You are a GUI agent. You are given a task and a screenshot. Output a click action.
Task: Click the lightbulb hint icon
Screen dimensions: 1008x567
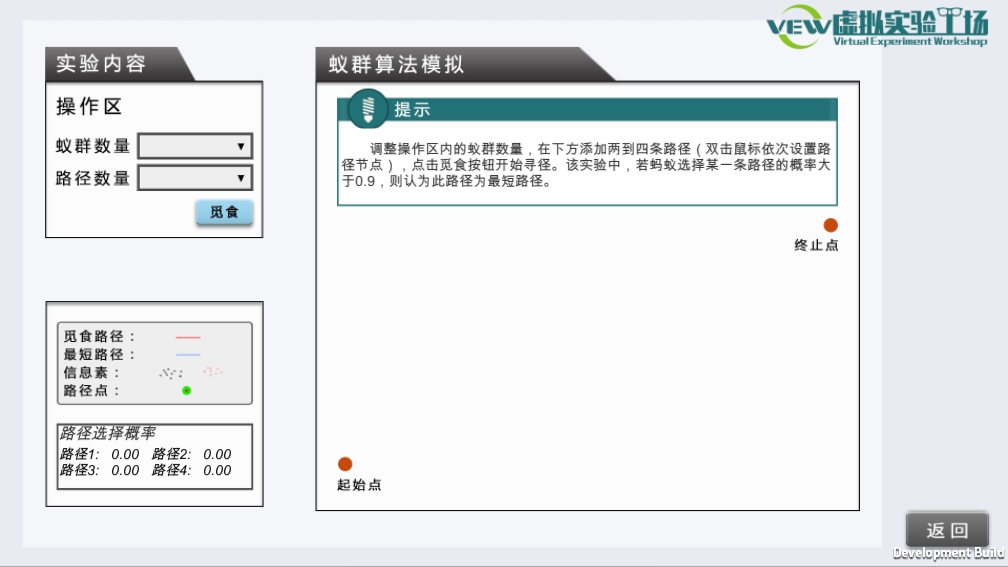tap(368, 108)
